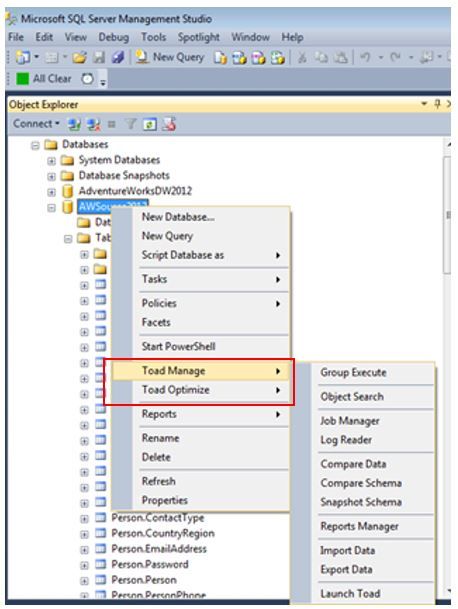
Task: Click the Save All icon in toolbar
Action: point(118,57)
